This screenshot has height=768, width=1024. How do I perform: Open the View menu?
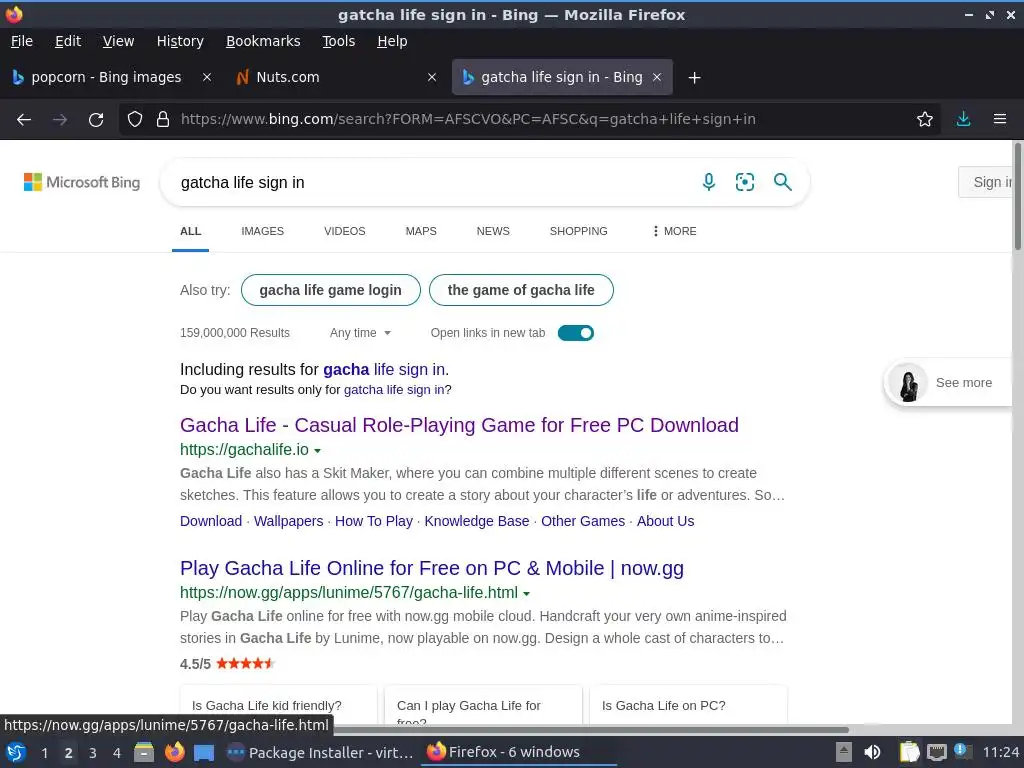118,41
